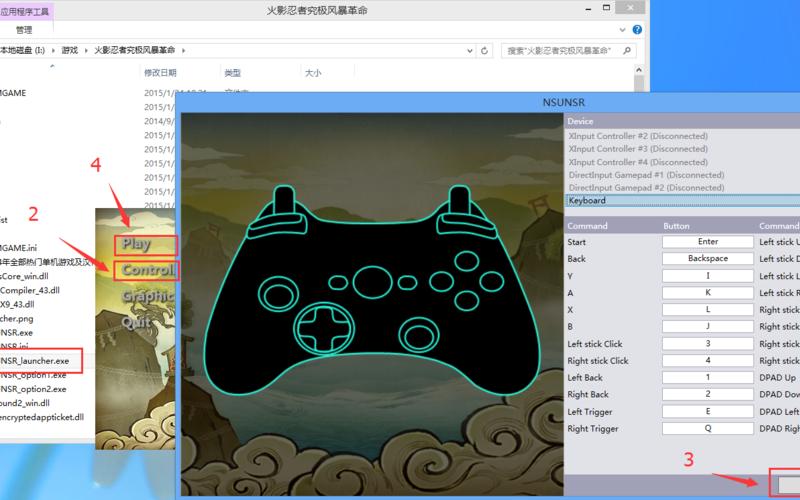Open the 管理 ribbon tab
Screen dimensions: 800x500
coord(24,30)
